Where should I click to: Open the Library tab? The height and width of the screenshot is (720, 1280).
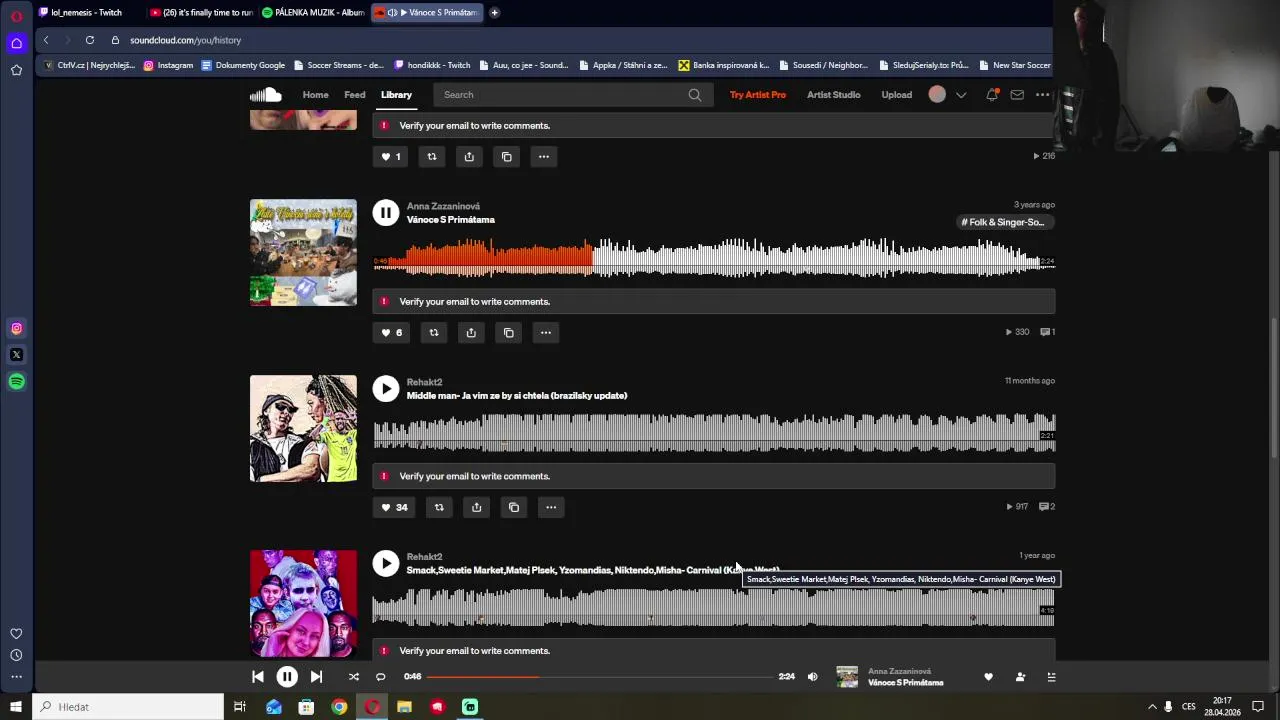coord(396,95)
